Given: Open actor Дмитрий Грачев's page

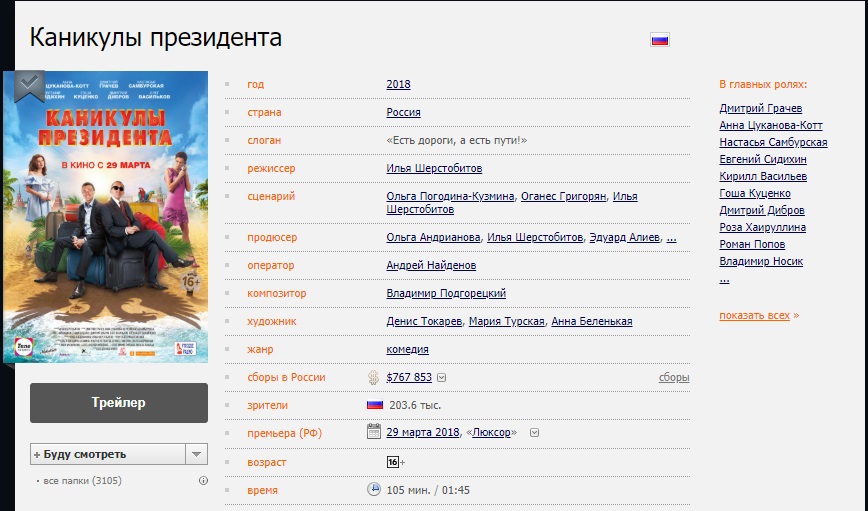Looking at the screenshot, I should [760, 109].
